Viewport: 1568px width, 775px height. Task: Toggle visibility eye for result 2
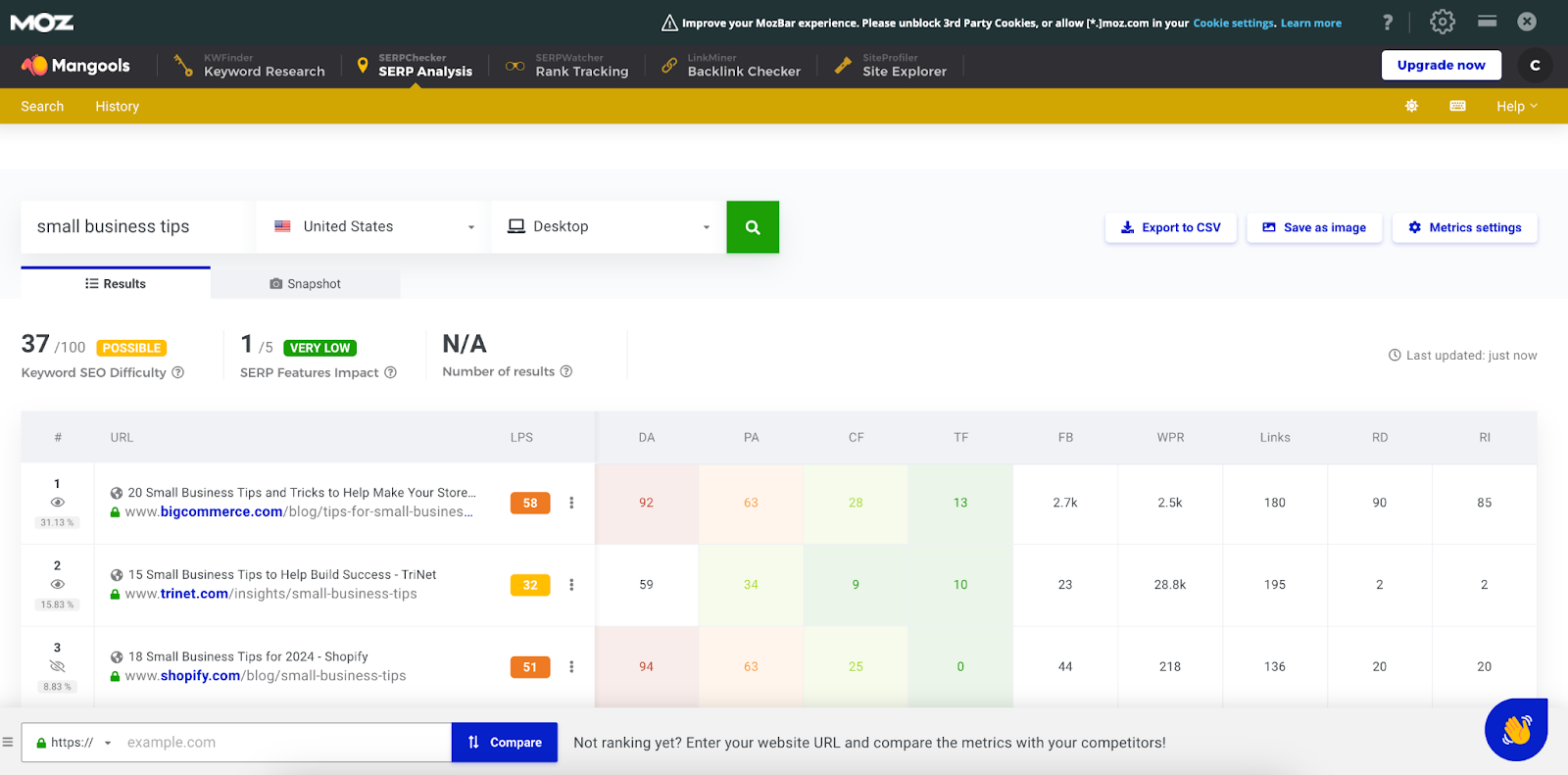pos(57,584)
